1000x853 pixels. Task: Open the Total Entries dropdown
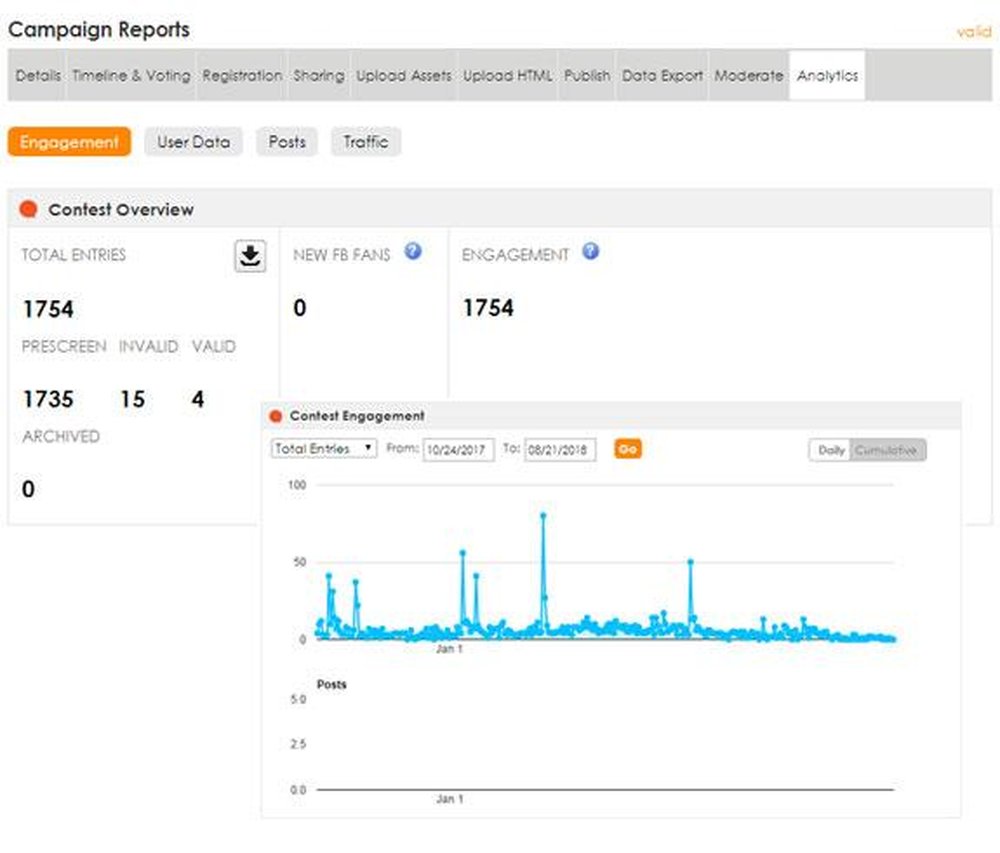click(x=324, y=449)
